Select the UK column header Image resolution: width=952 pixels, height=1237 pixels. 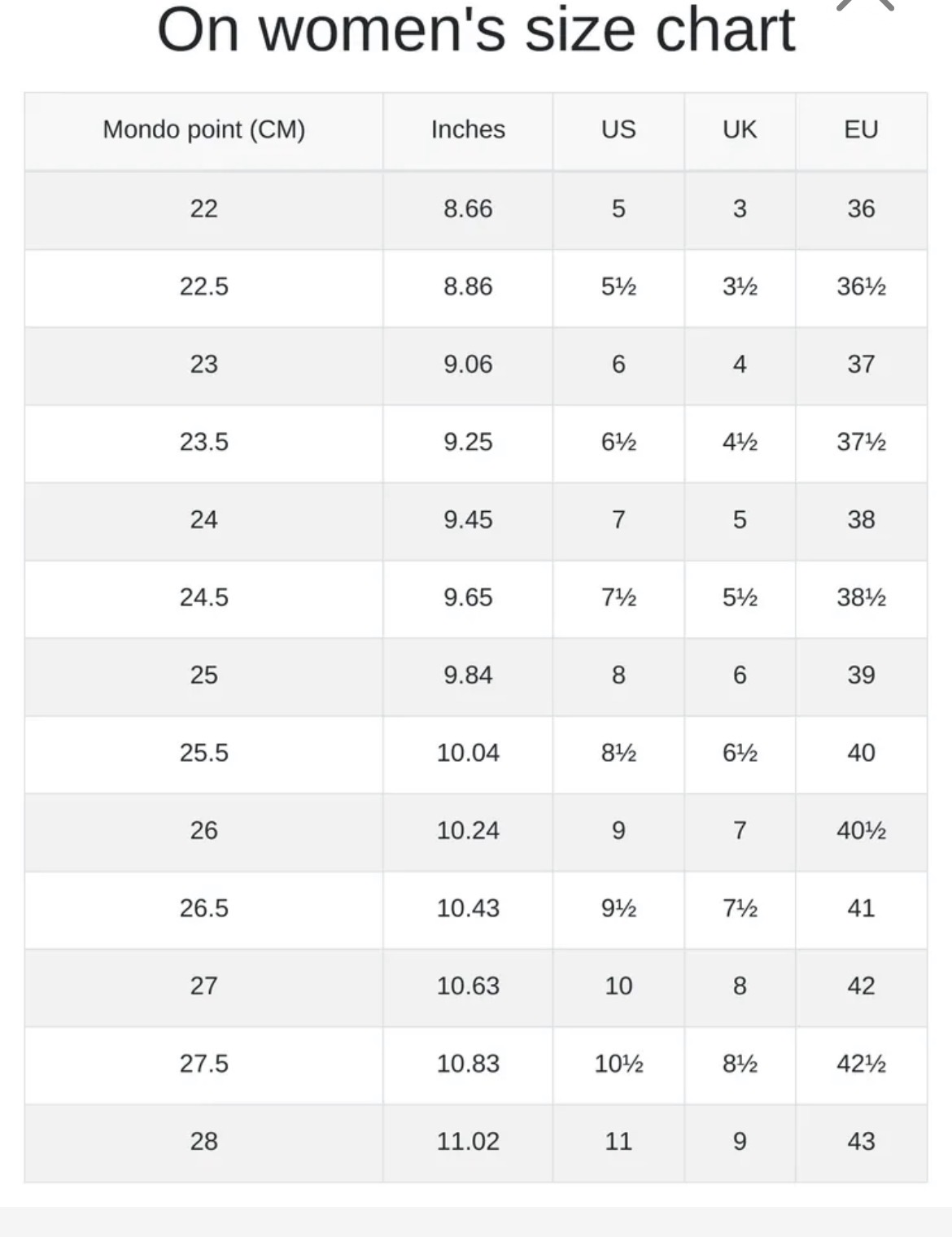tap(740, 129)
